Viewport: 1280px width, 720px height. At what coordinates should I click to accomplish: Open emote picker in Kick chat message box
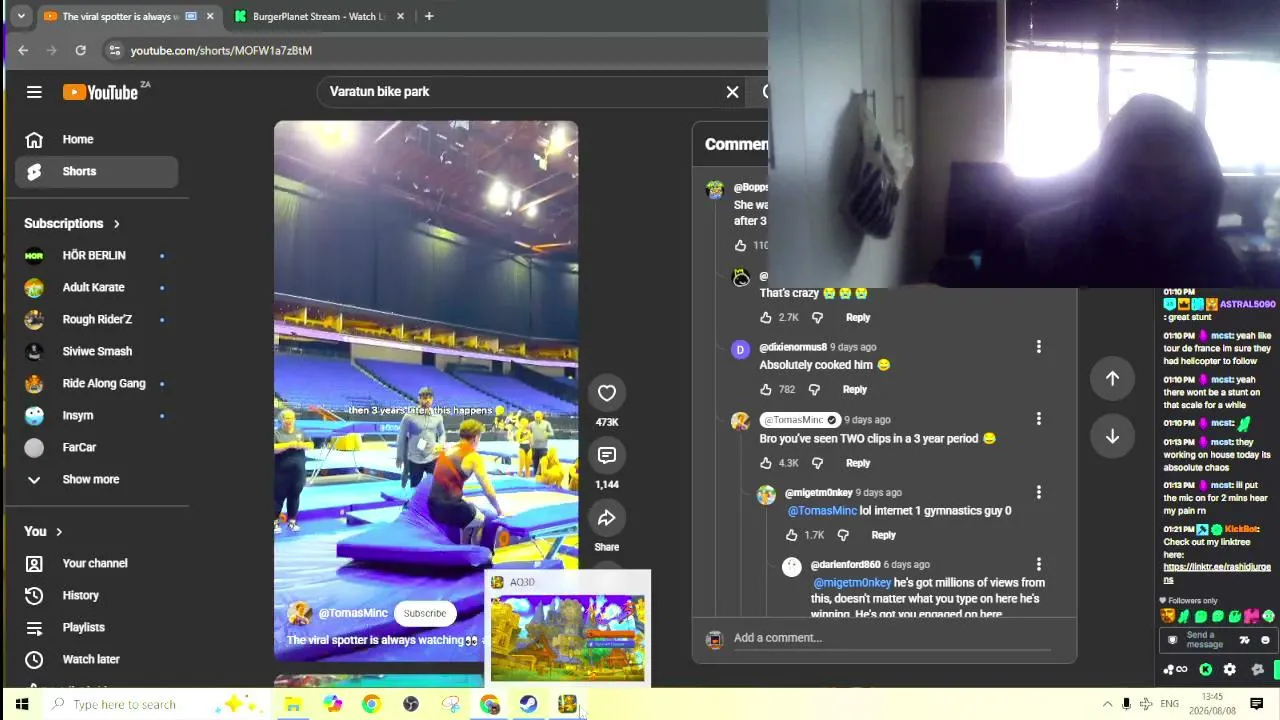tap(1265, 640)
